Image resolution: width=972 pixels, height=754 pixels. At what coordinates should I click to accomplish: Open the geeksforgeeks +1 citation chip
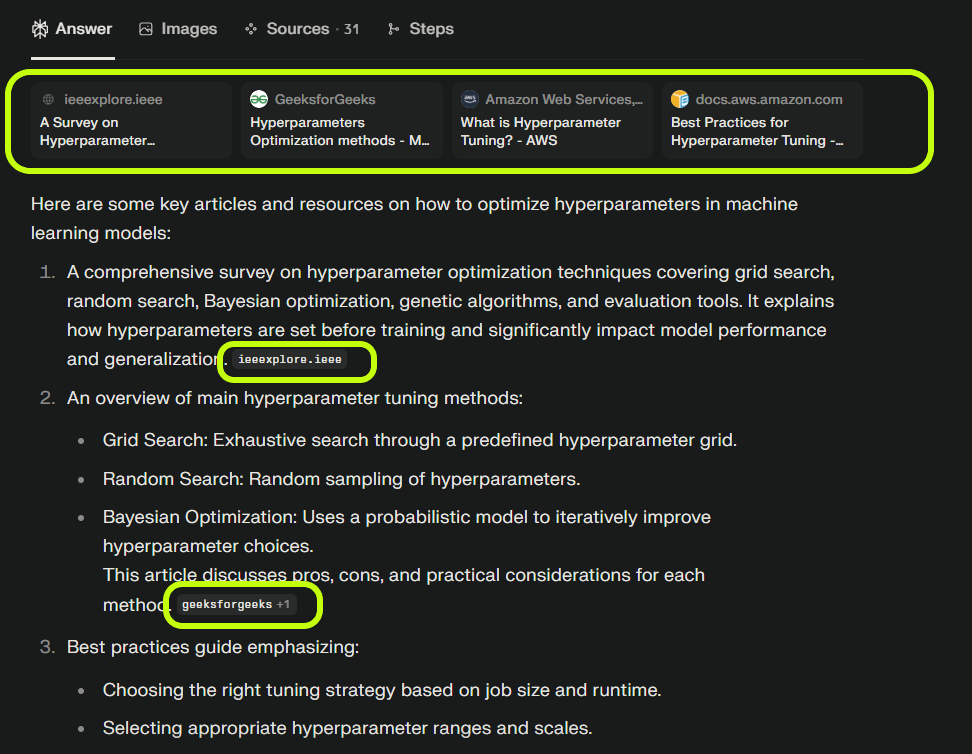tap(236, 605)
